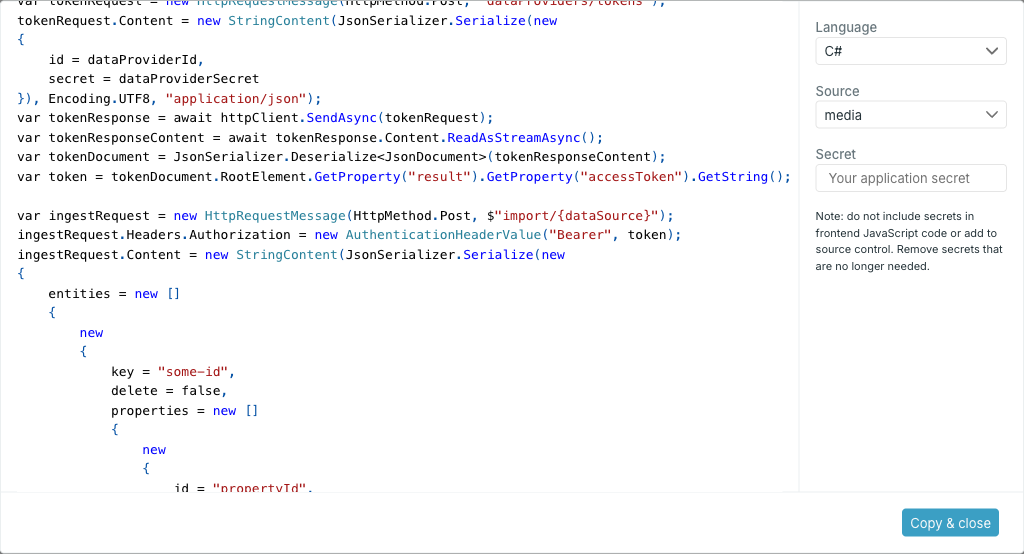Viewport: 1024px width, 554px height.
Task: Click the Secret field label
Action: click(835, 154)
